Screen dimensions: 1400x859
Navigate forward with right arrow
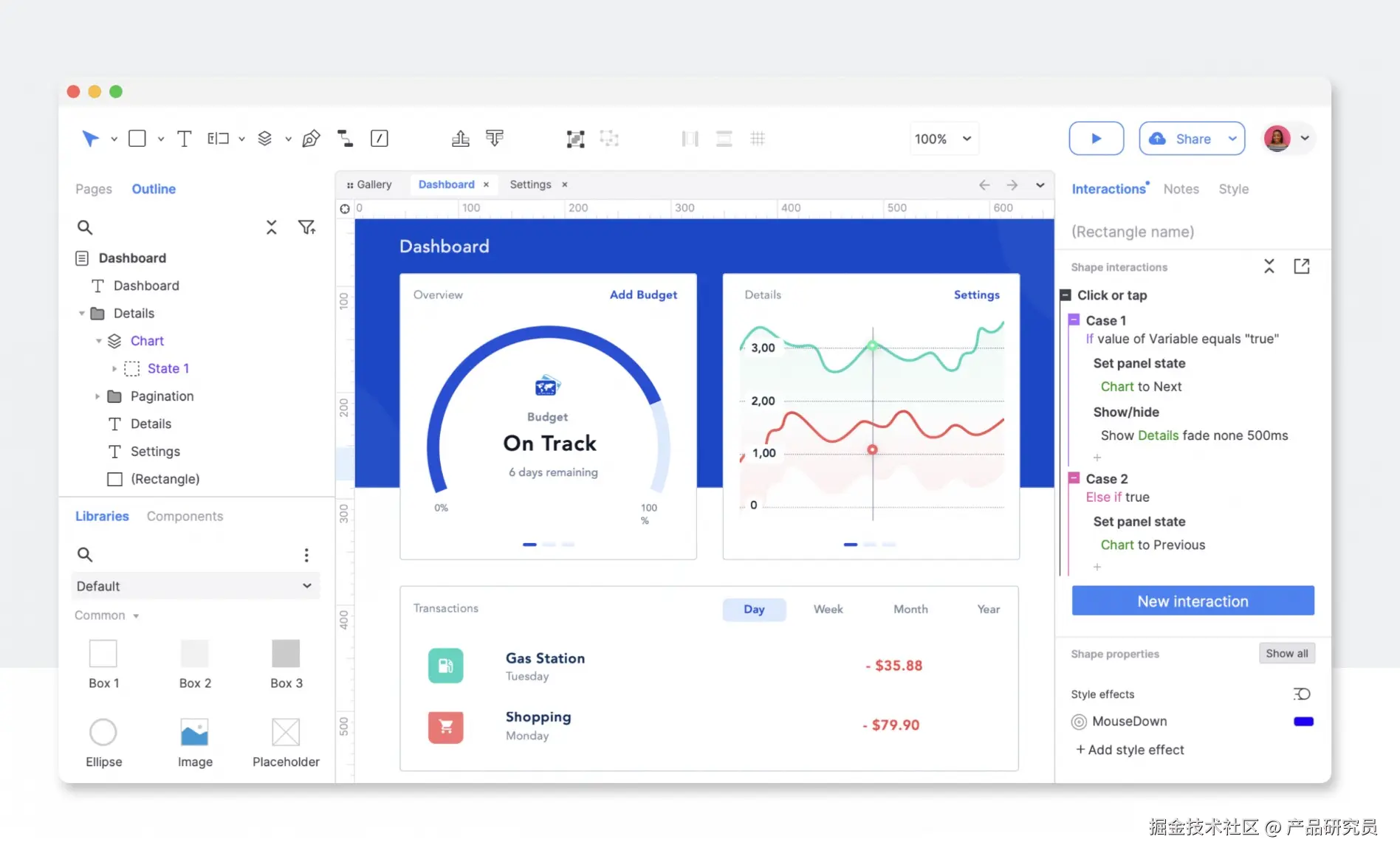point(1012,185)
